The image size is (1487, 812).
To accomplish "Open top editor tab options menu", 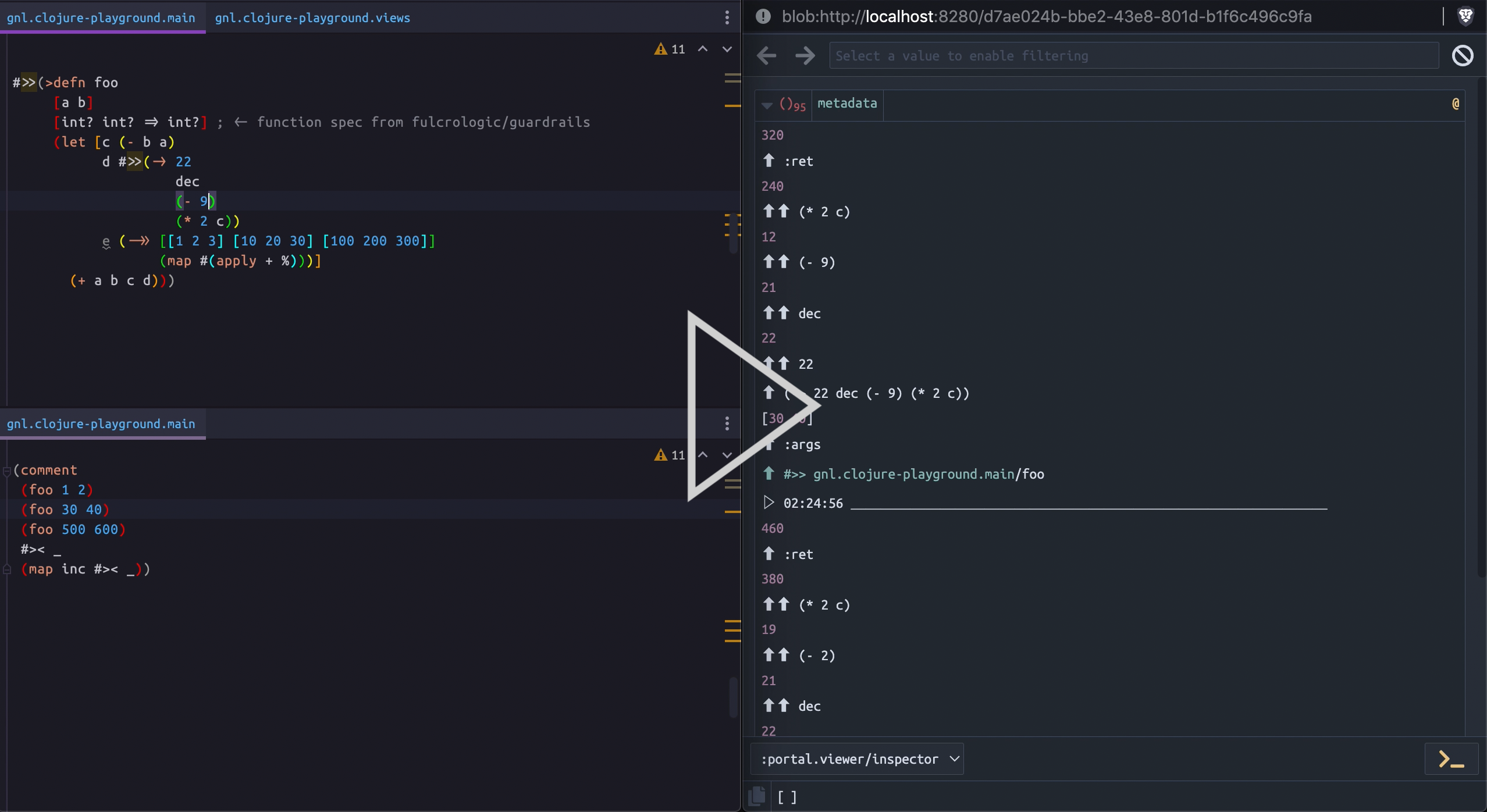I will (x=727, y=17).
